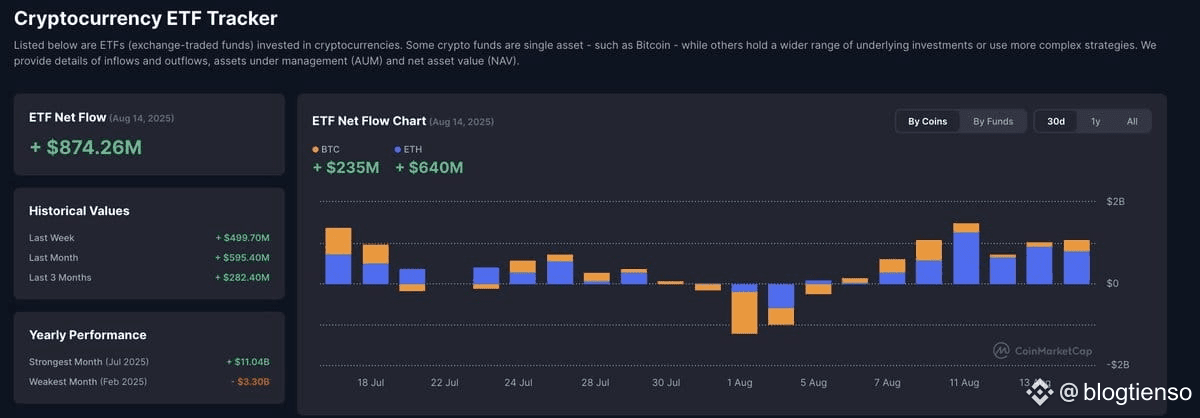The image size is (1200, 418).
Task: Click the +$640M ETH flow figure
Action: (x=429, y=168)
